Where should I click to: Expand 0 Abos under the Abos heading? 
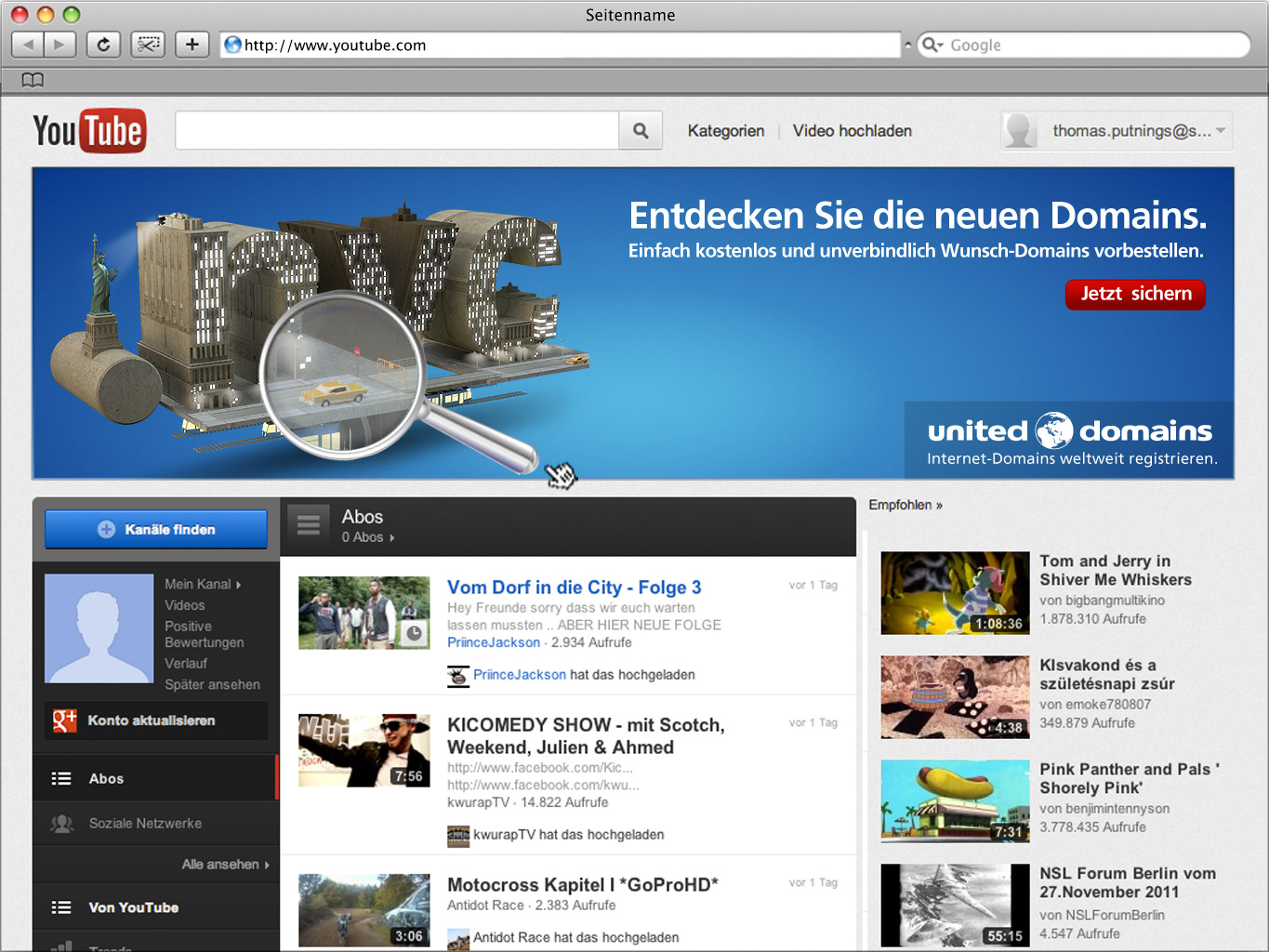368,537
